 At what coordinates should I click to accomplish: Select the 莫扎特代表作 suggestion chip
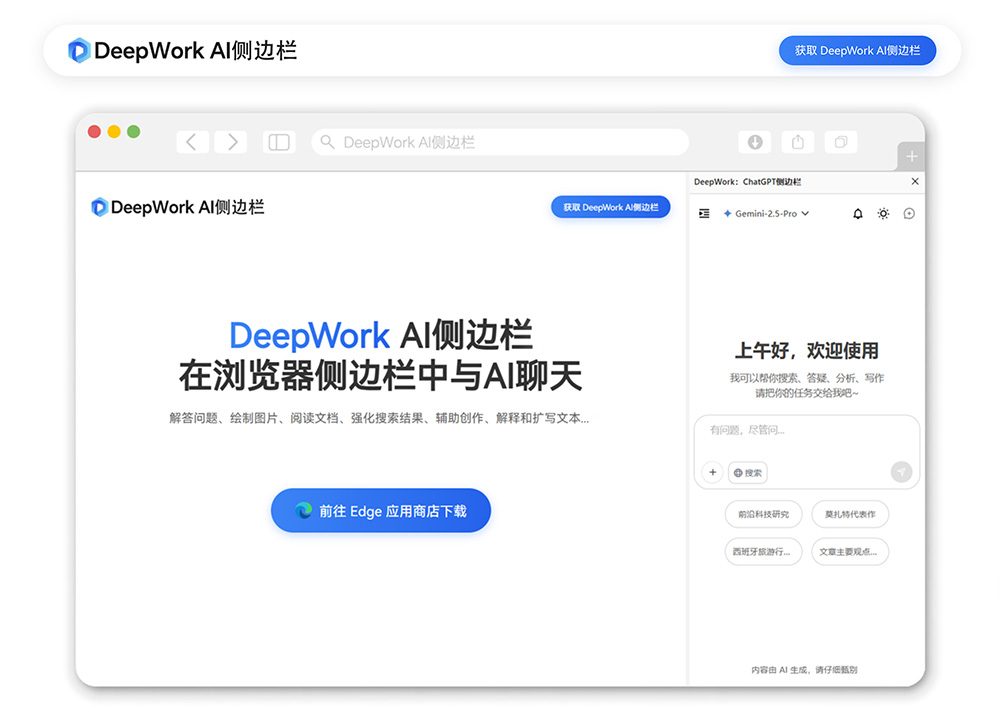pyautogui.click(x=850, y=514)
